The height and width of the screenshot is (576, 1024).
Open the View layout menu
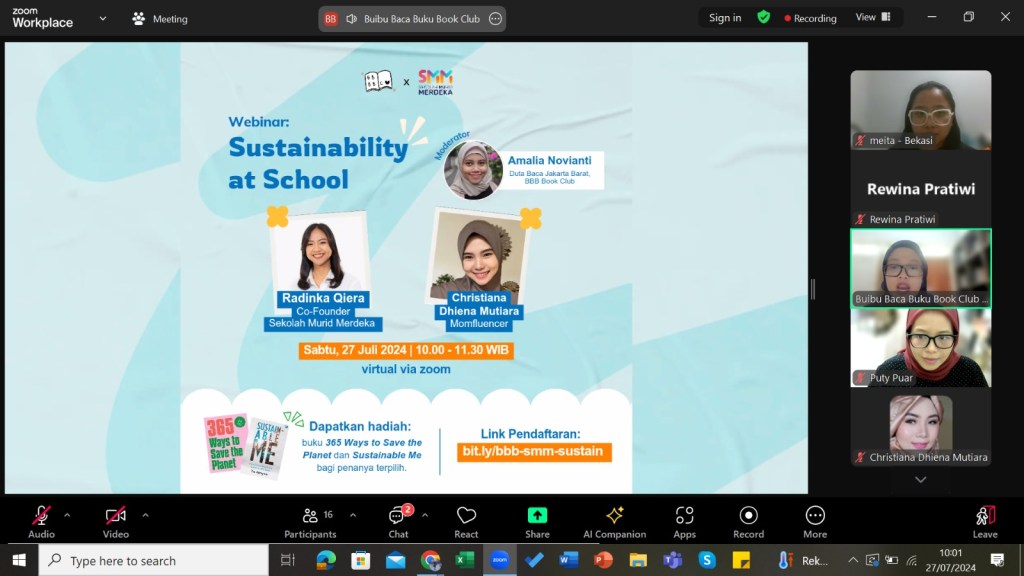pyautogui.click(x=871, y=17)
